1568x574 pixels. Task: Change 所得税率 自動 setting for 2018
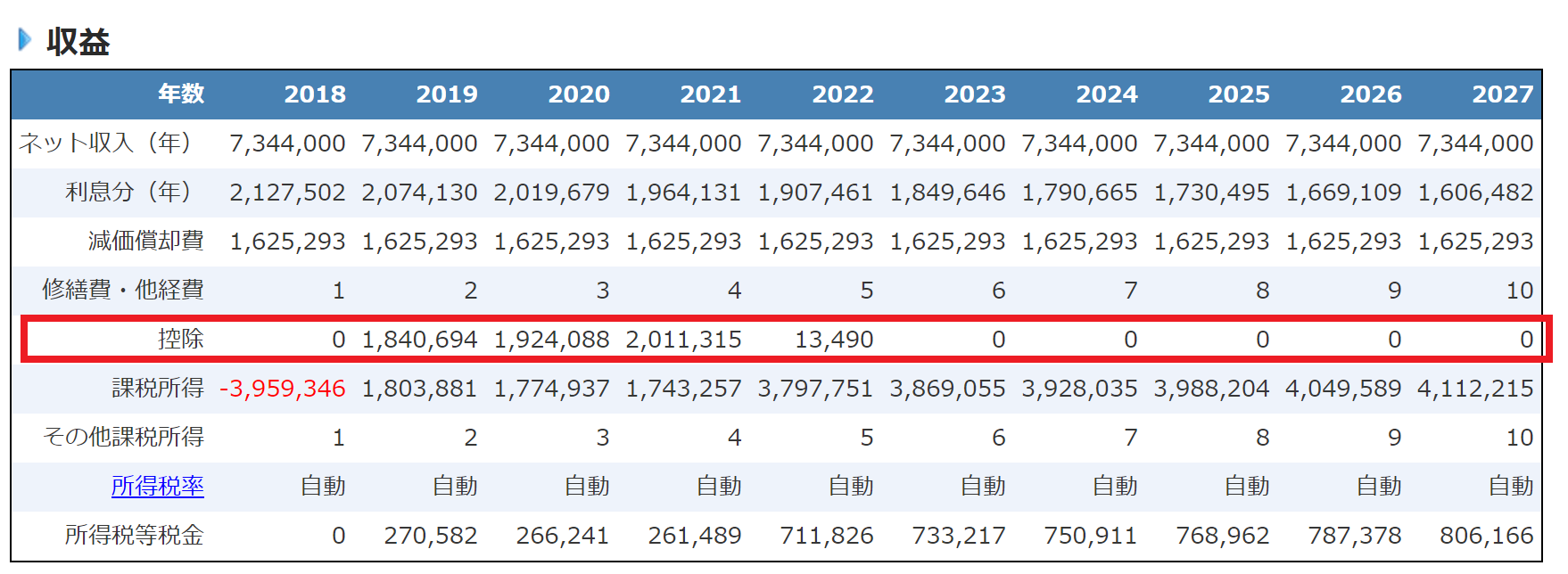pos(323,487)
